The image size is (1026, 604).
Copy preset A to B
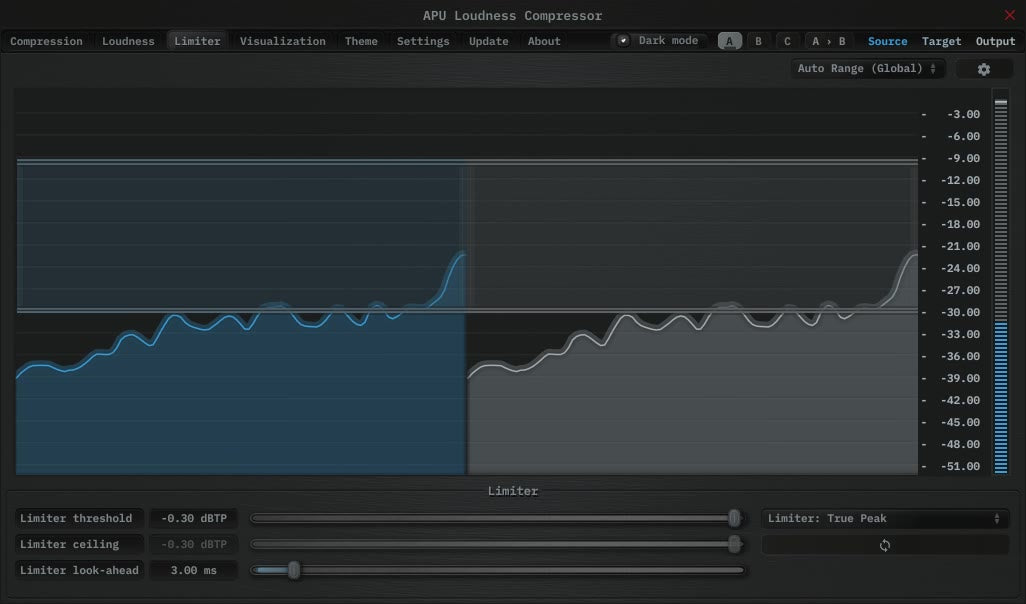828,41
